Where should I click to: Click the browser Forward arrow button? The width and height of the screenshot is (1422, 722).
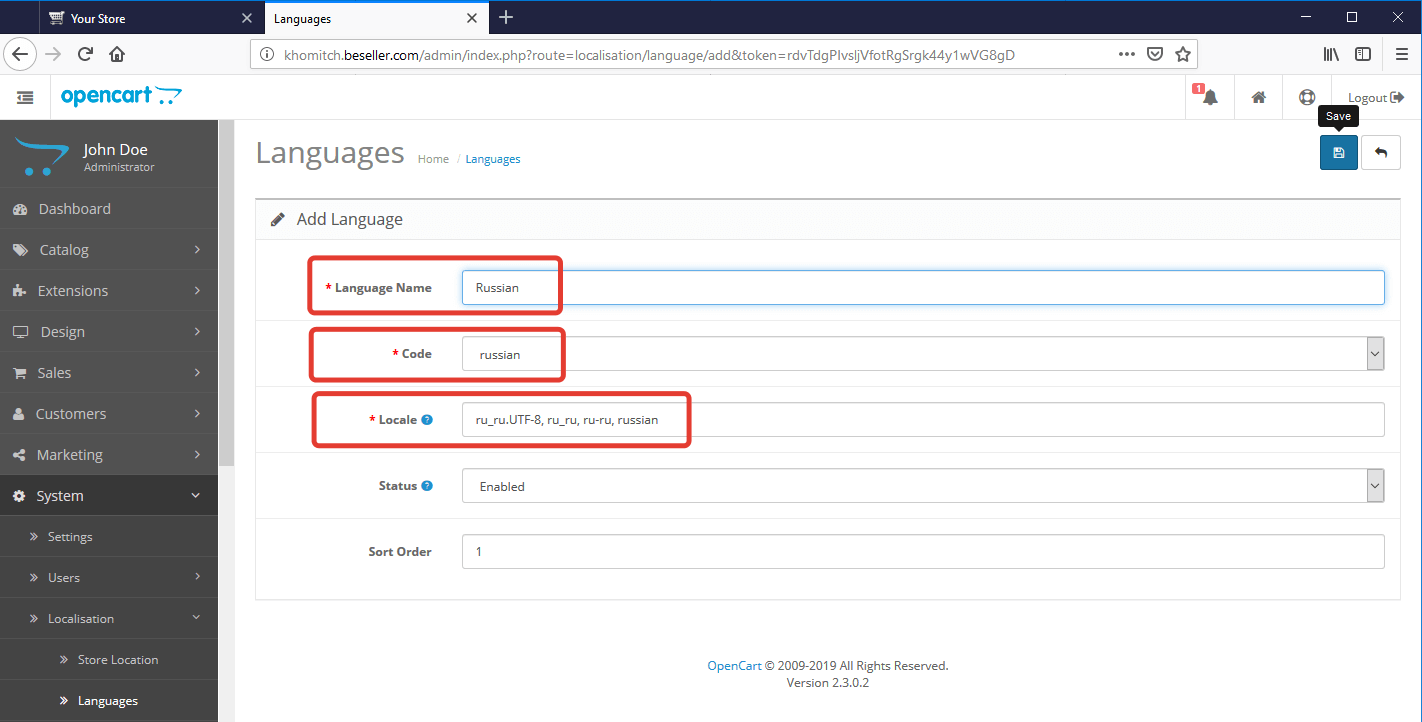53,54
